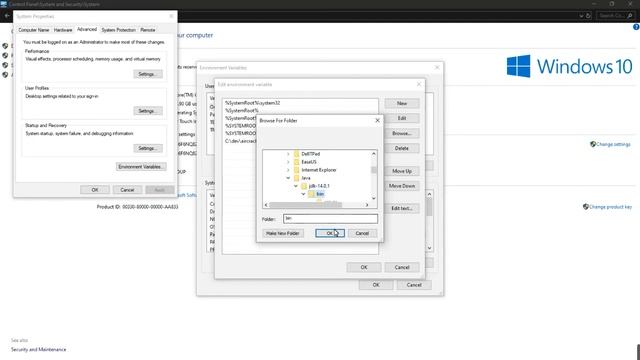Click the folder tree vertical scrollbar thumb
This screenshot has width=640, height=360.
click(373, 170)
